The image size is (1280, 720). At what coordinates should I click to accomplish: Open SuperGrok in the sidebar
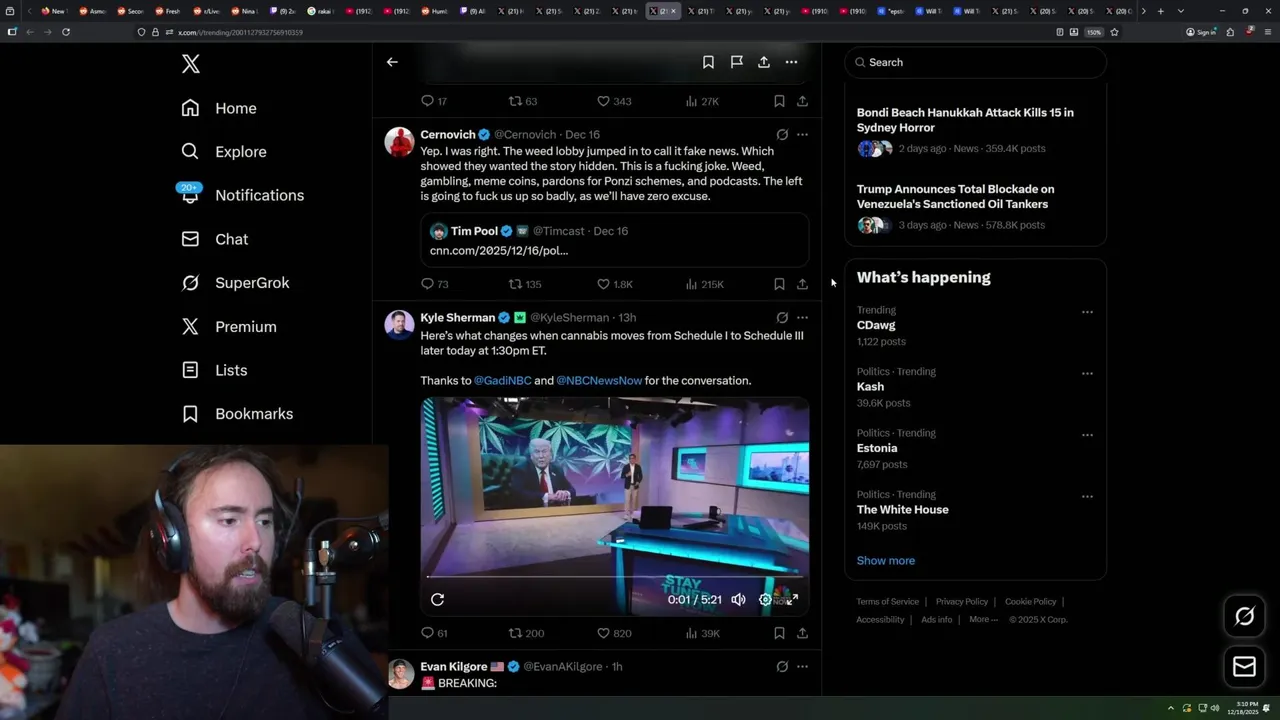point(235,283)
